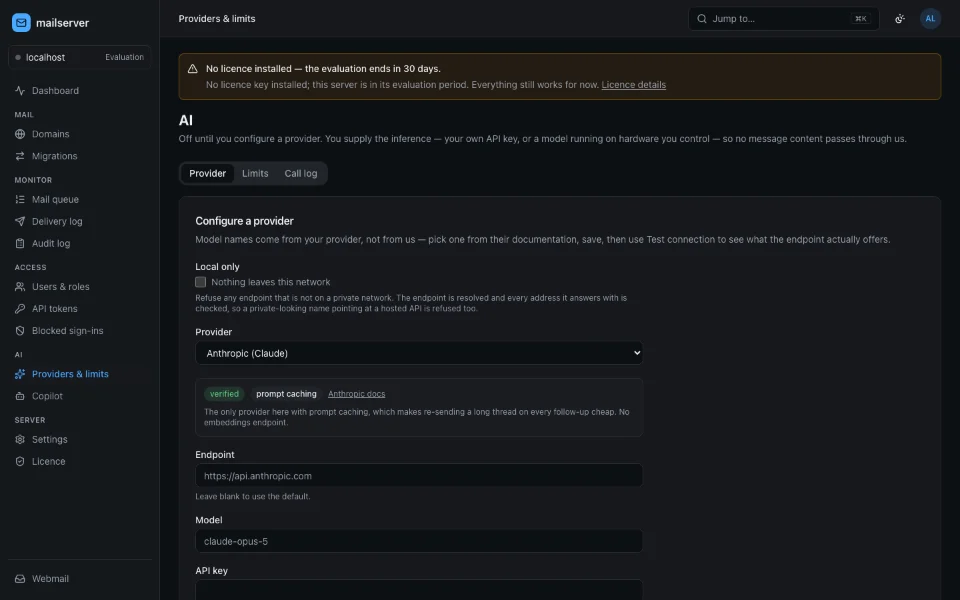This screenshot has width=960, height=600.
Task: Click the Users & roles people icon
Action: point(20,287)
